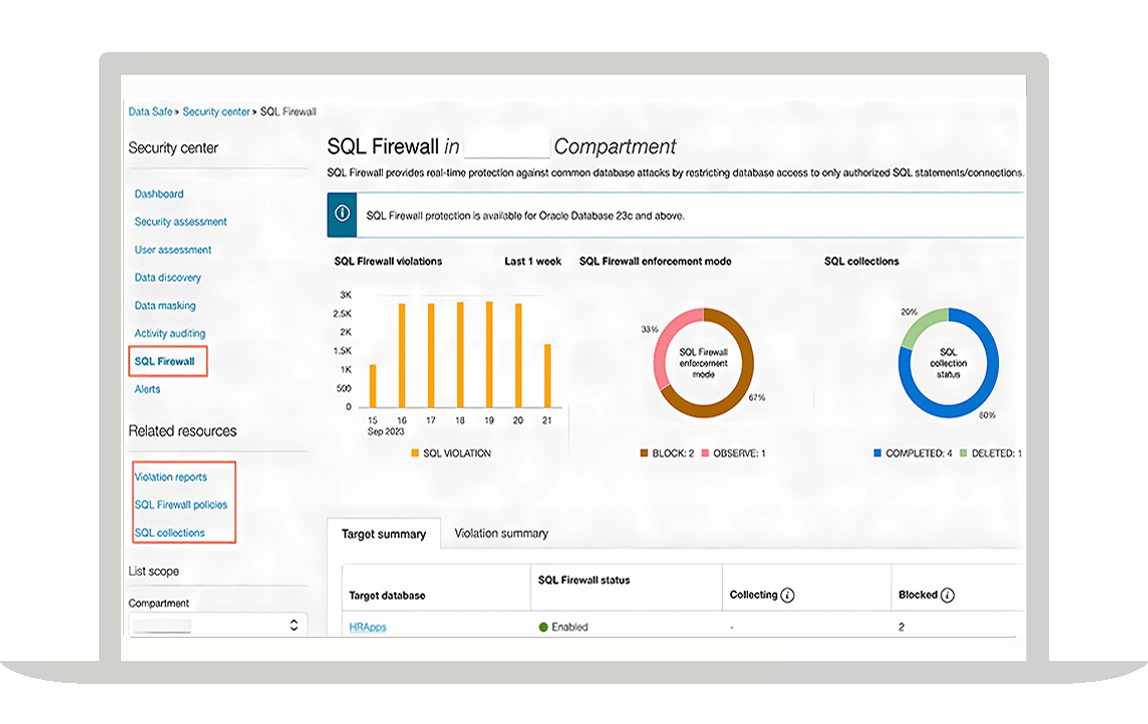Select the Target summary tab
This screenshot has height=724, width=1148.
(x=383, y=534)
